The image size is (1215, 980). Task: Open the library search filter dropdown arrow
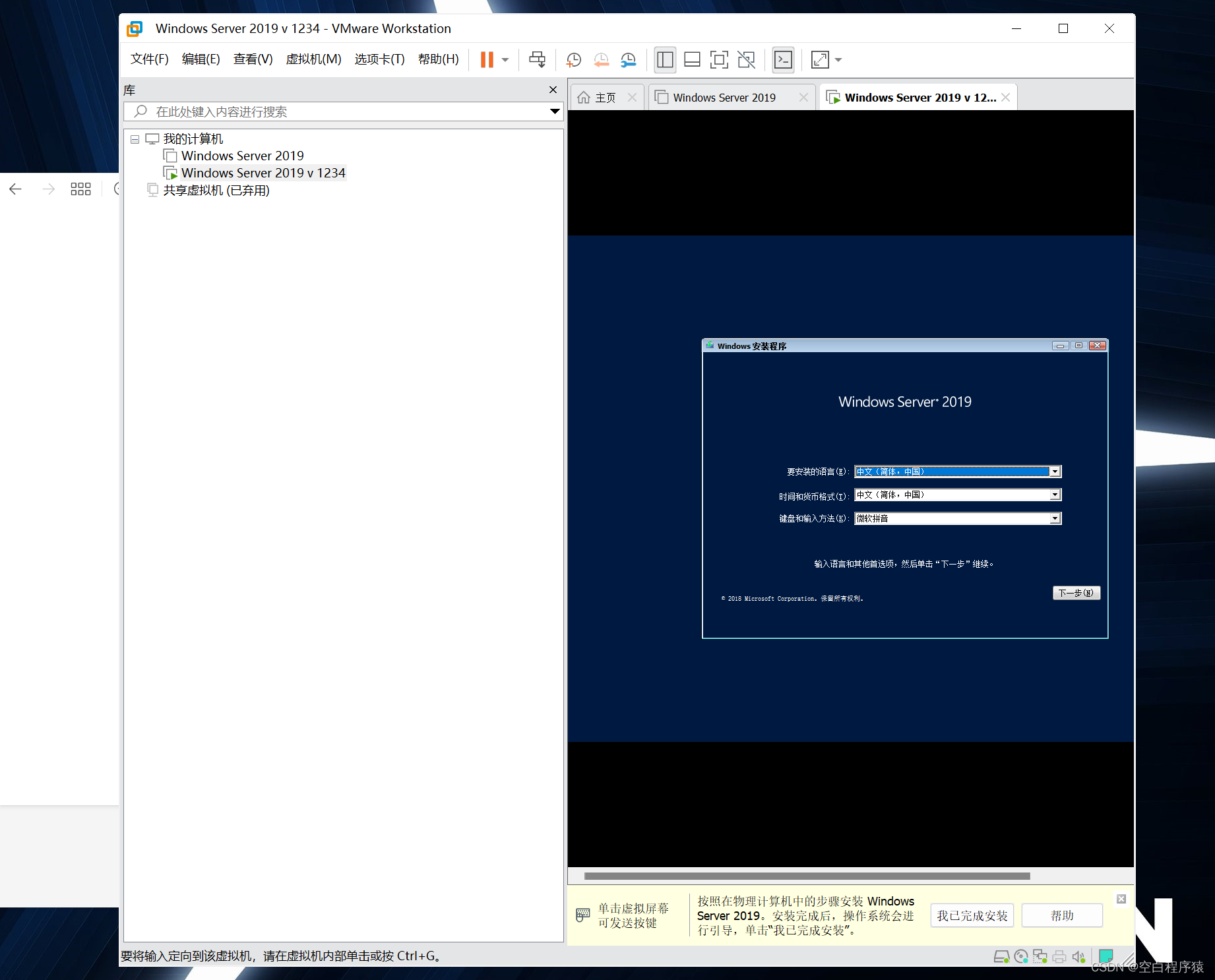(x=555, y=111)
